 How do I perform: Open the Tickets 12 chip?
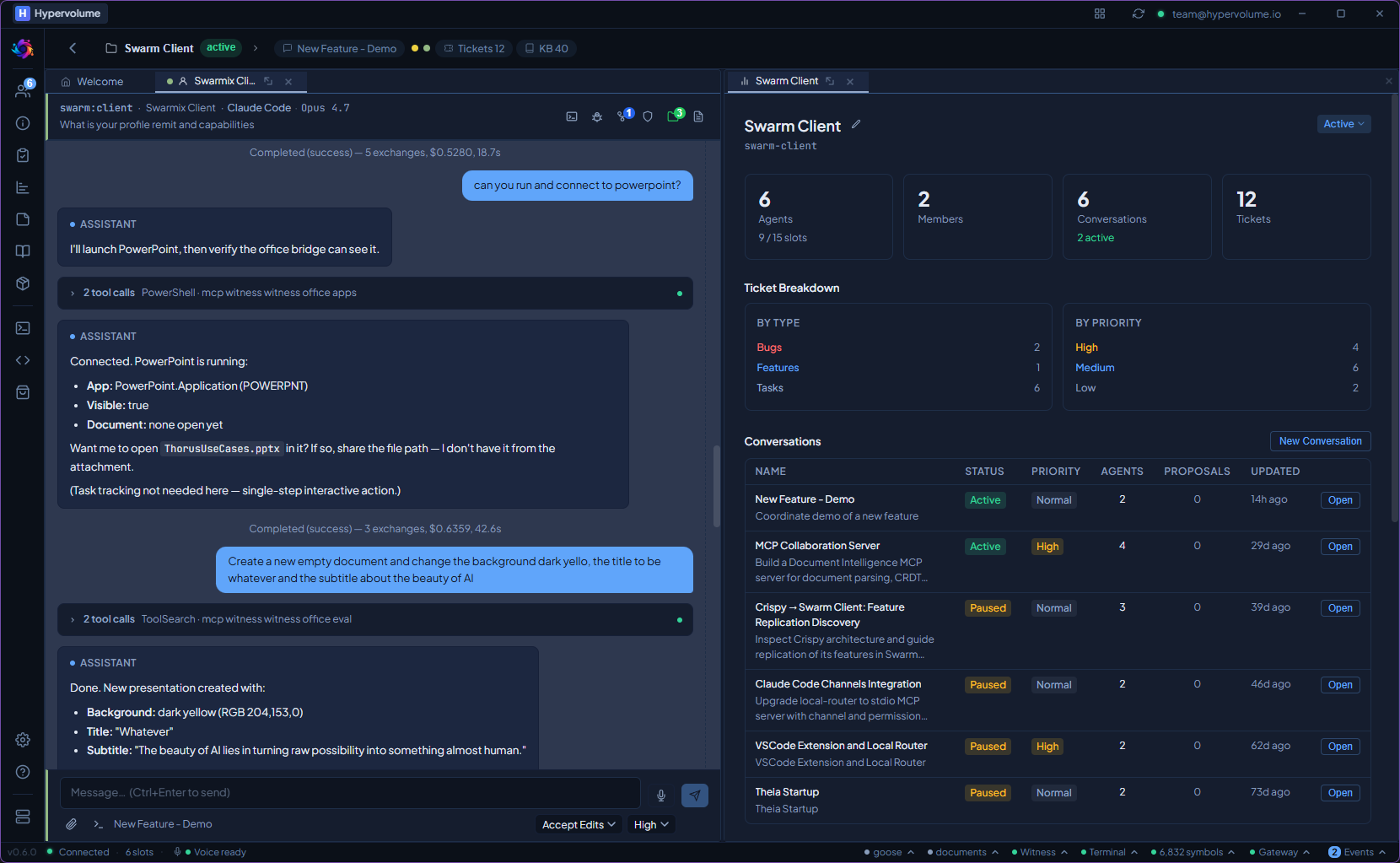click(474, 48)
